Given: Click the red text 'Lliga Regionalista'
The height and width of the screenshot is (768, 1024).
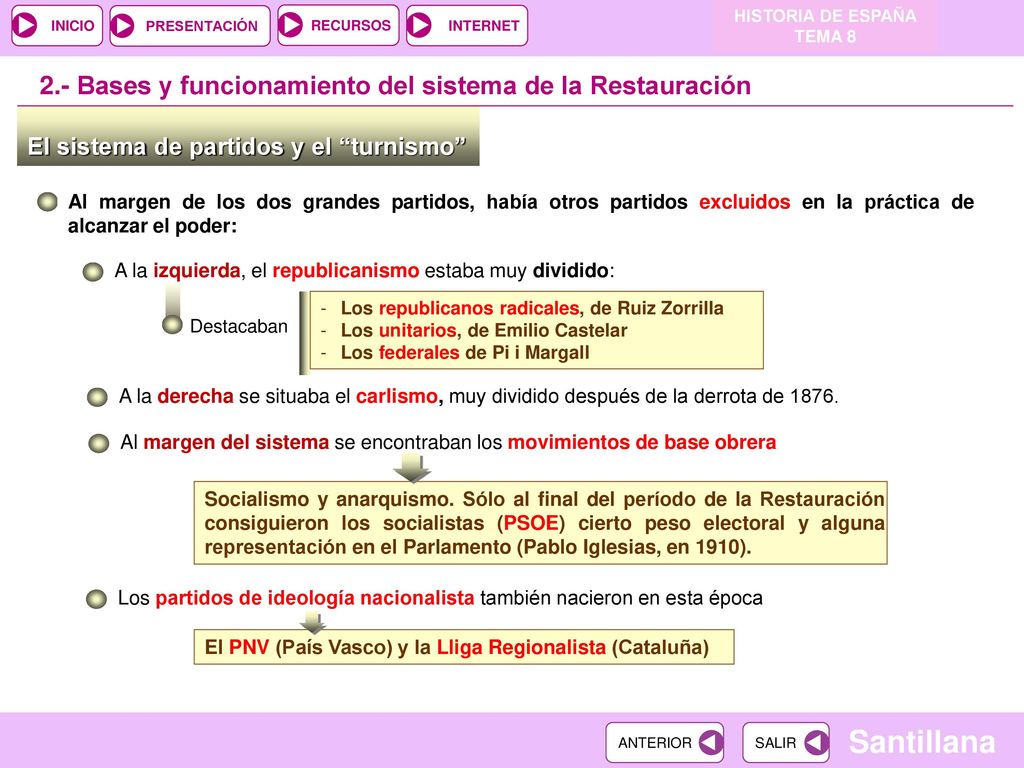Looking at the screenshot, I should pyautogui.click(x=521, y=647).
